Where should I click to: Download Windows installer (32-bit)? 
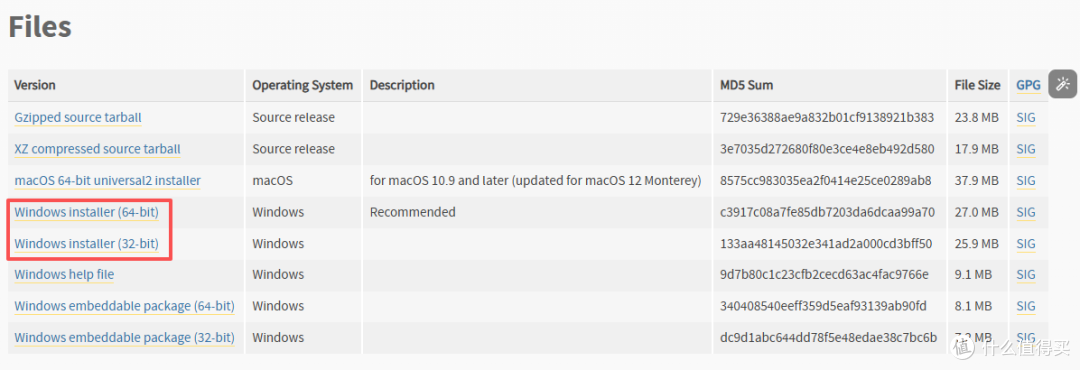click(x=86, y=243)
